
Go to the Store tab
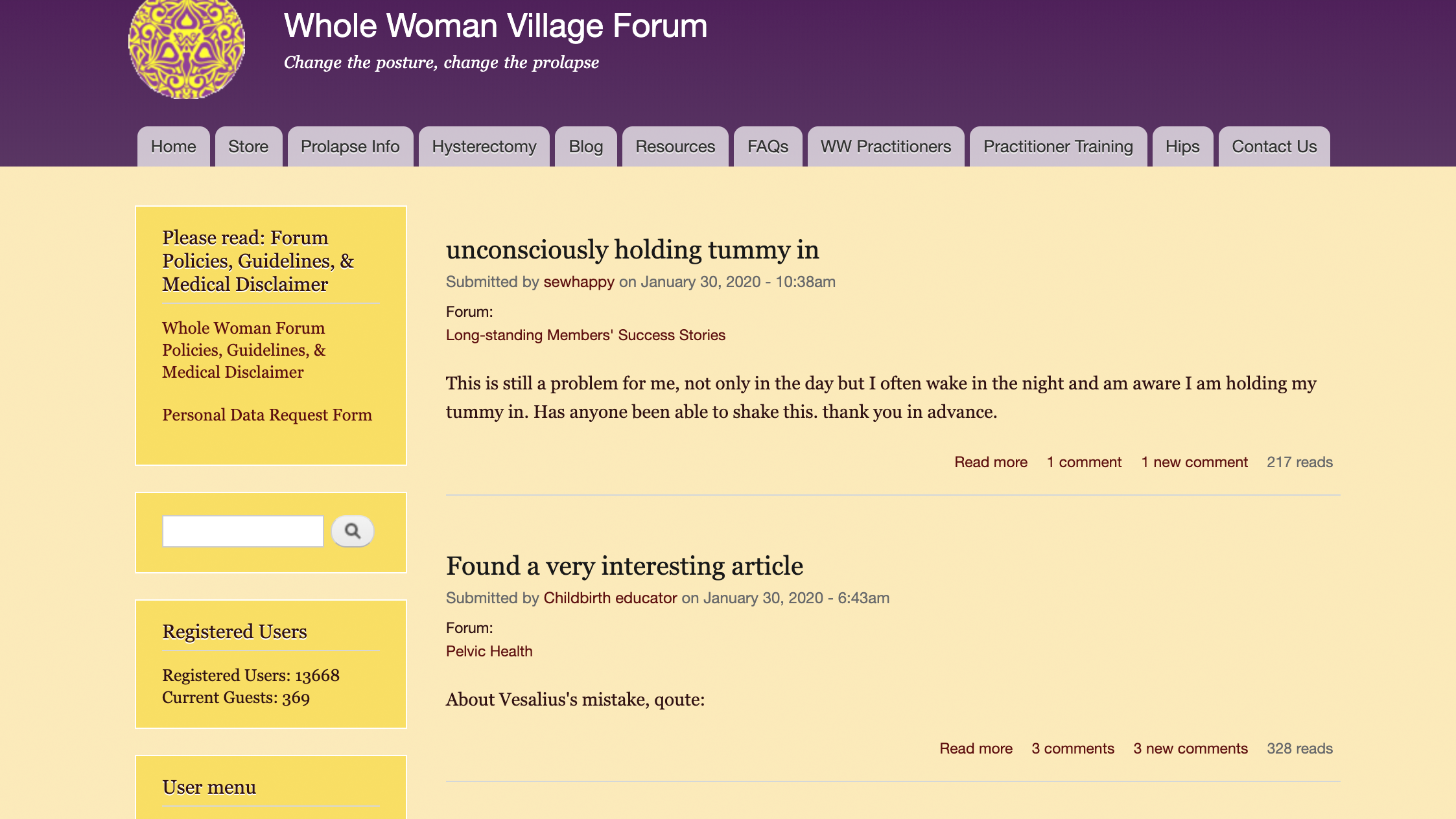[x=248, y=147]
